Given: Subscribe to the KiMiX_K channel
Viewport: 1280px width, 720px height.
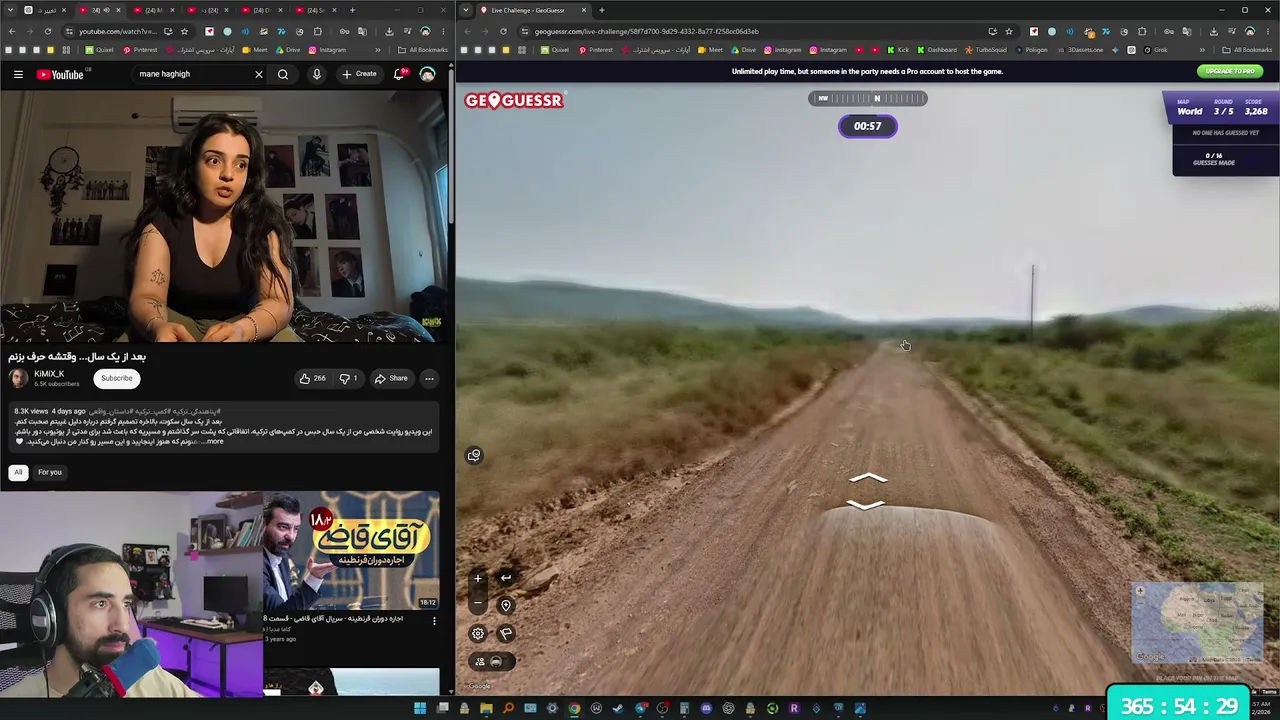Looking at the screenshot, I should click(x=116, y=378).
